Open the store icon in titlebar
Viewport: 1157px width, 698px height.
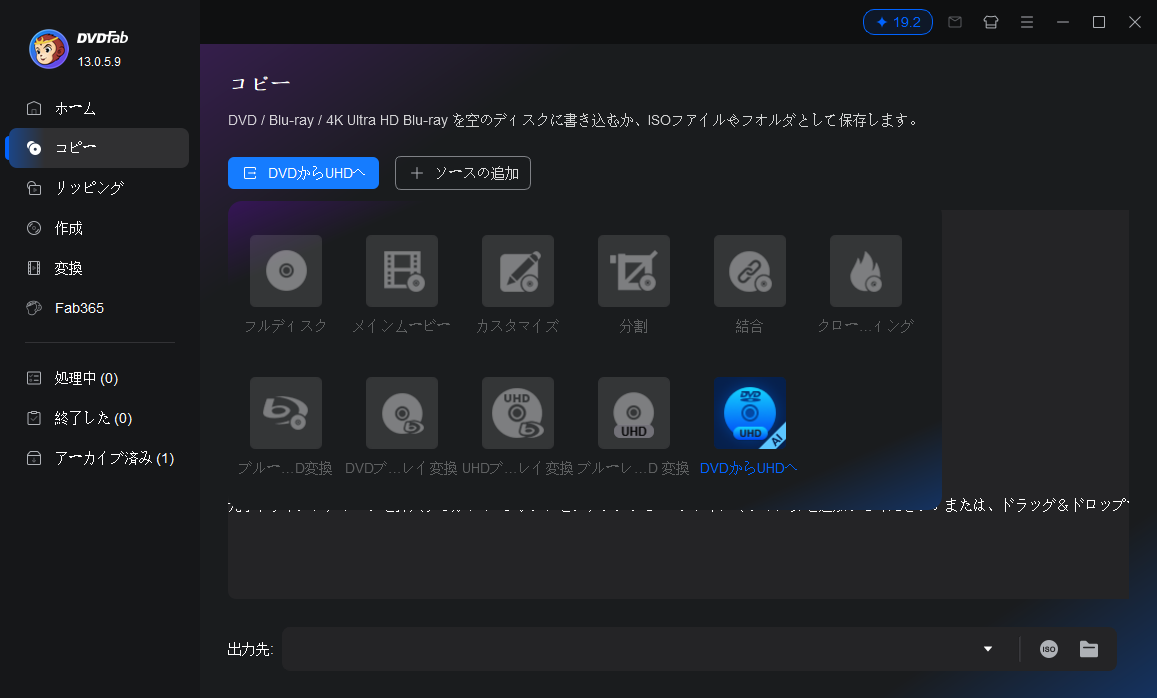pos(990,21)
